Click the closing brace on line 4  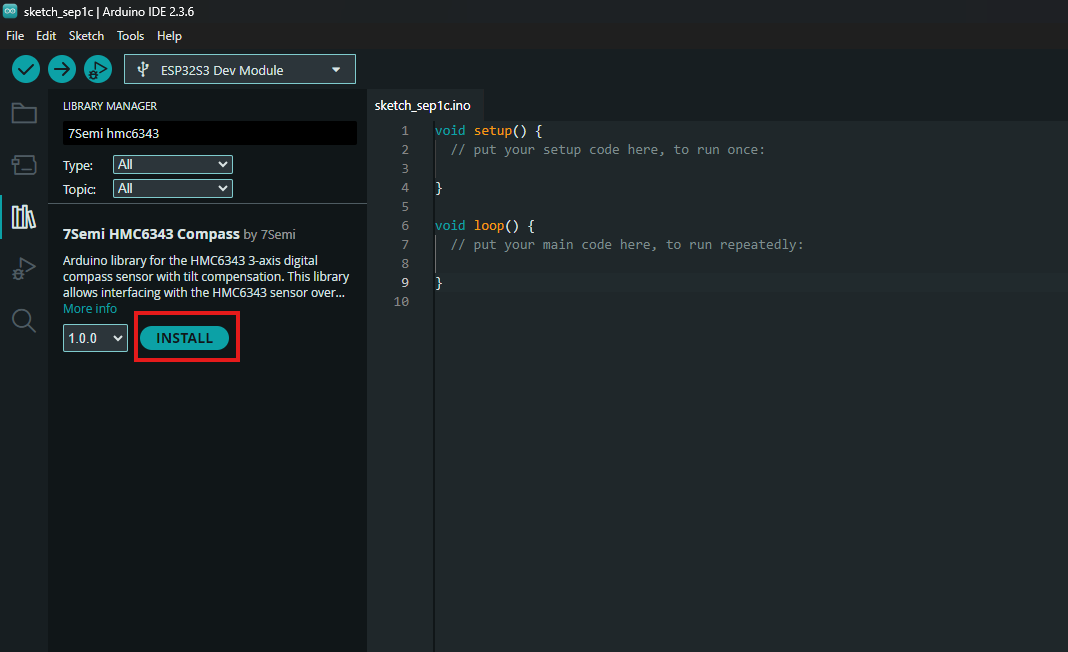click(x=439, y=188)
